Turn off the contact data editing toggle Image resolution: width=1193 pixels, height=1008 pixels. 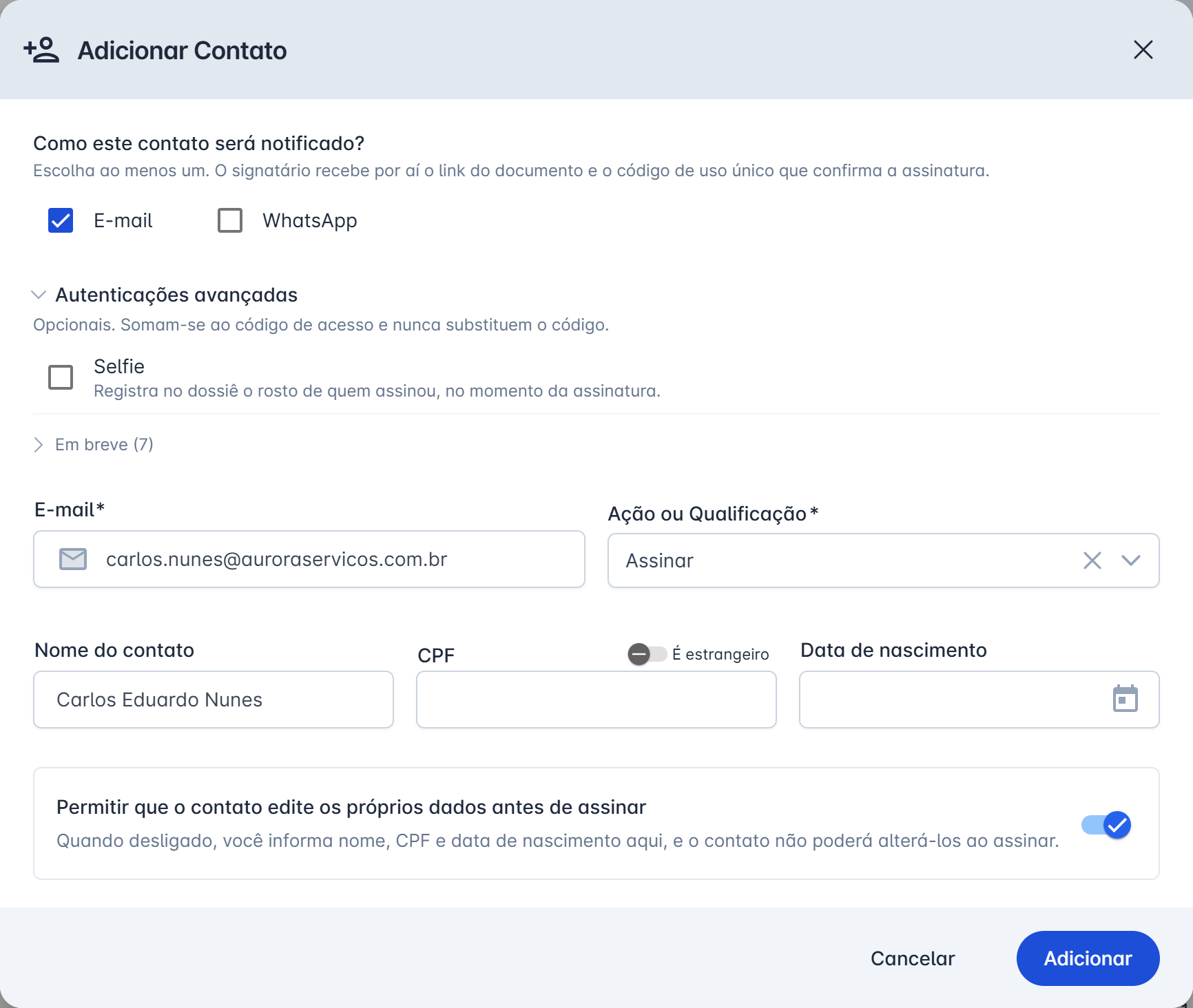[x=1106, y=825]
